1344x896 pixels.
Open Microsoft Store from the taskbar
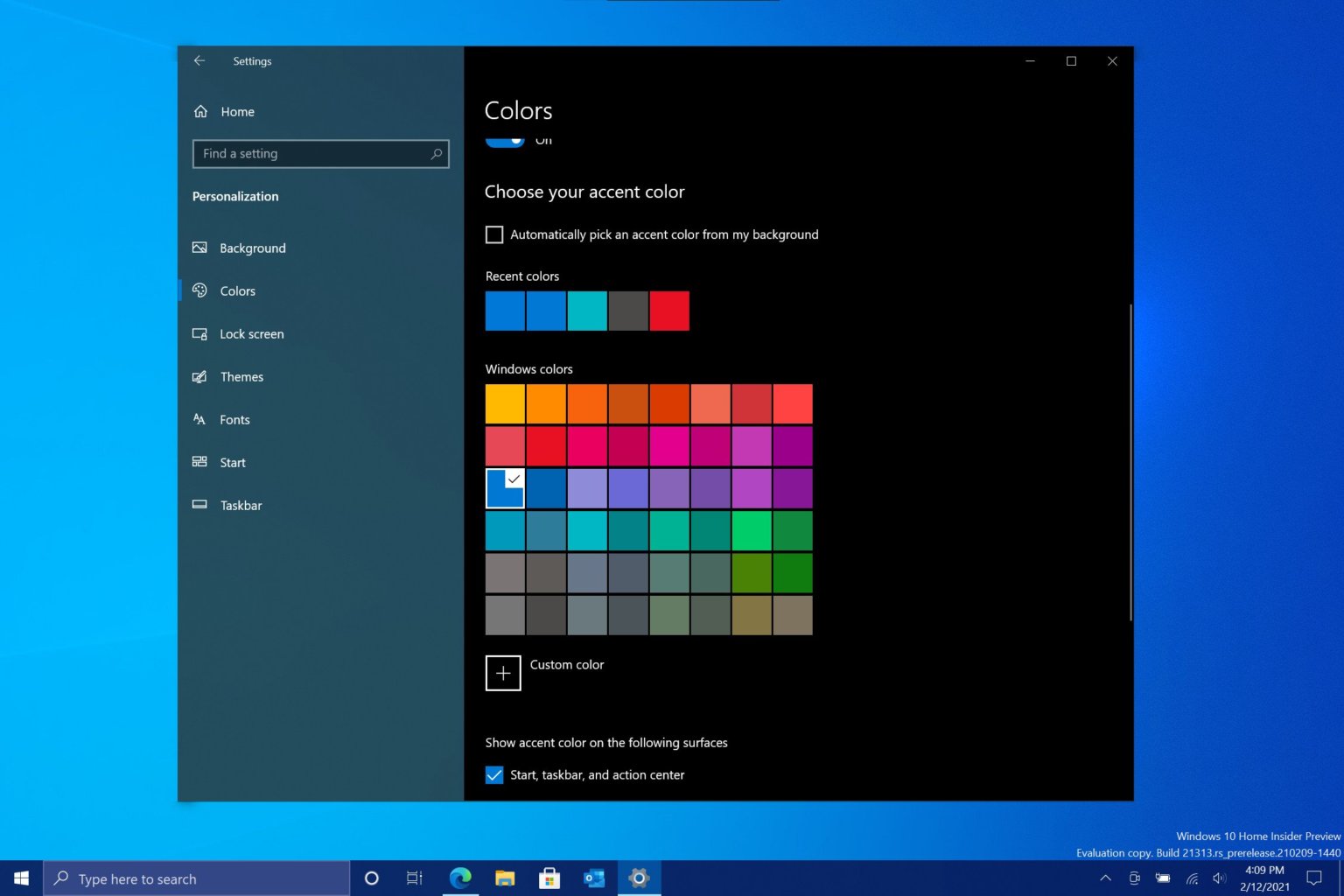[x=549, y=878]
